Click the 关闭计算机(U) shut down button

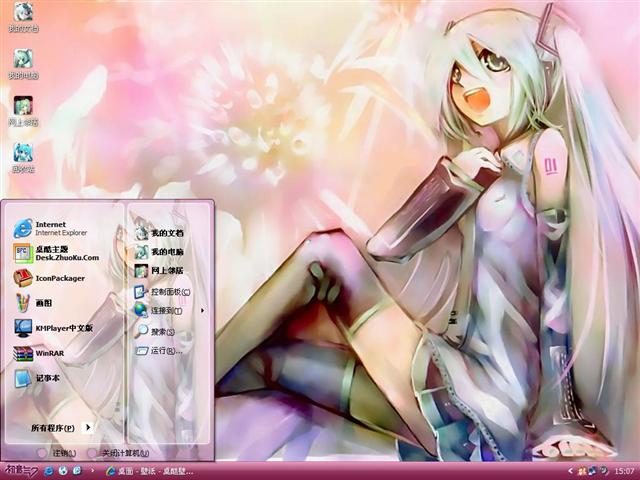[x=118, y=453]
